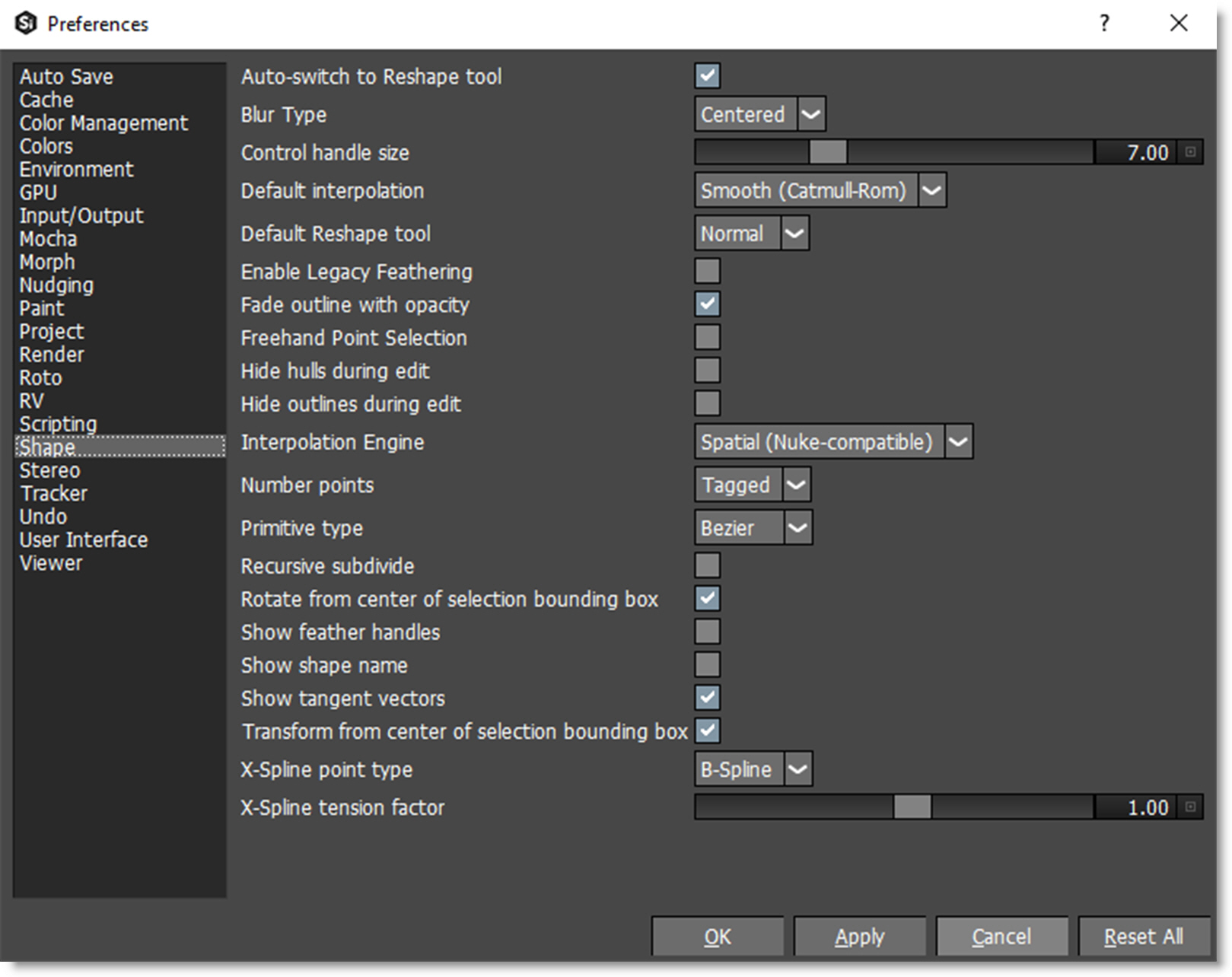Image resolution: width=1232 pixels, height=977 pixels.
Task: Open the Interpolation Engine dropdown
Action: (x=958, y=441)
